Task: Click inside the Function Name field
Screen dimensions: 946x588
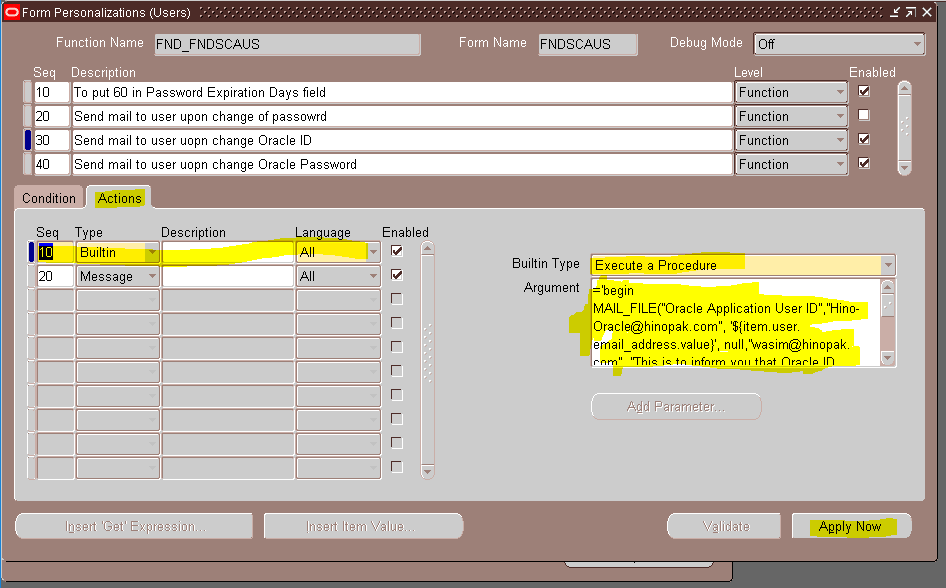Action: (x=285, y=44)
